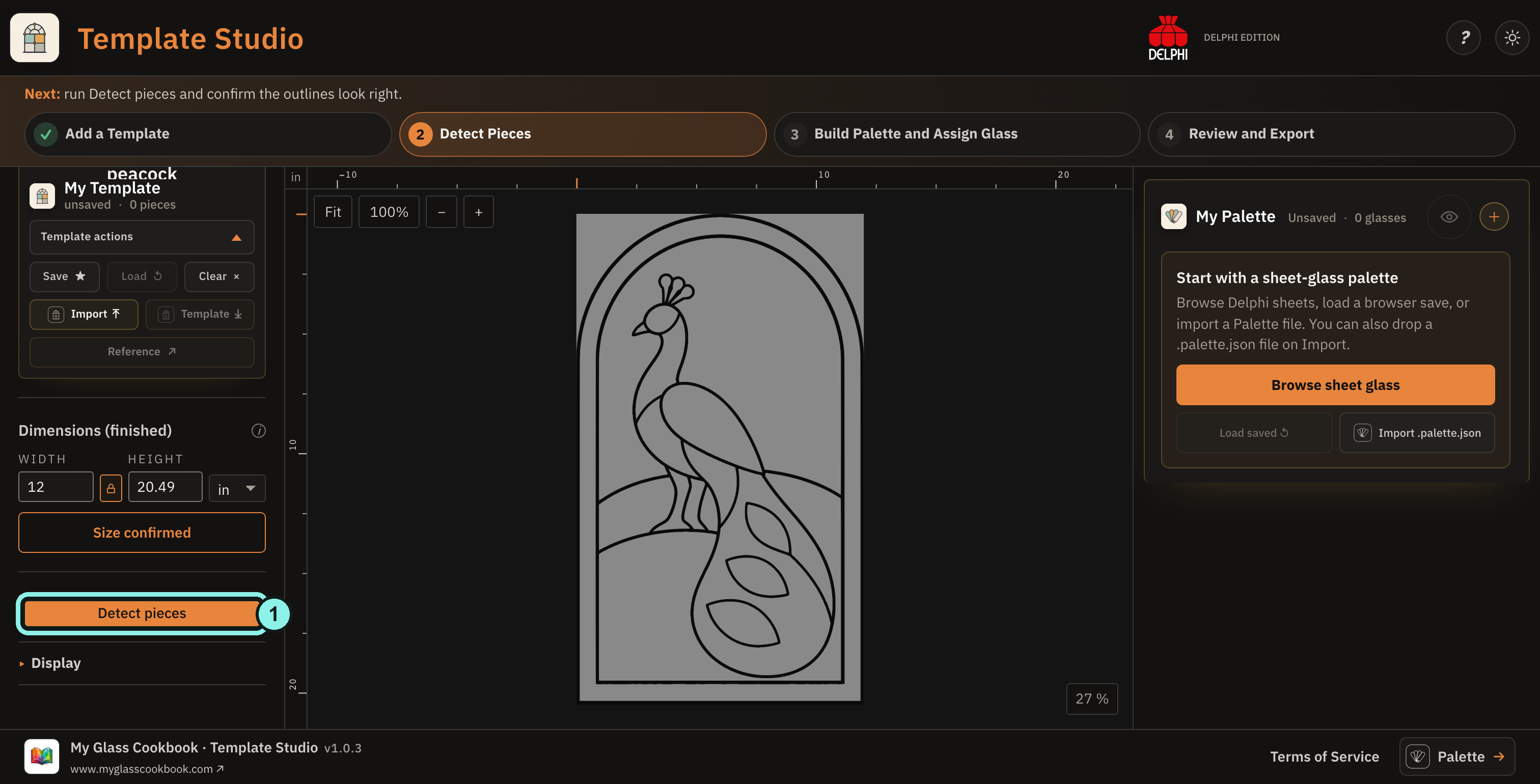Toggle palette visibility eye icon
The height and width of the screenshot is (784, 1540).
1448,217
